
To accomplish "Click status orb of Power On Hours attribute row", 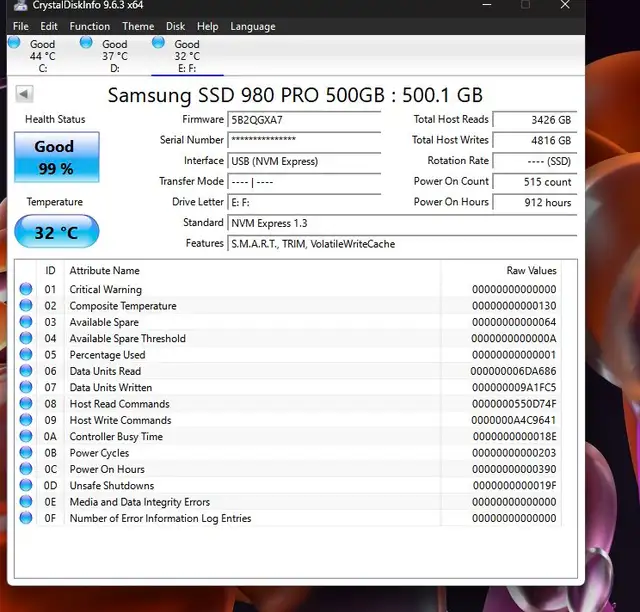I will click(x=26, y=468).
